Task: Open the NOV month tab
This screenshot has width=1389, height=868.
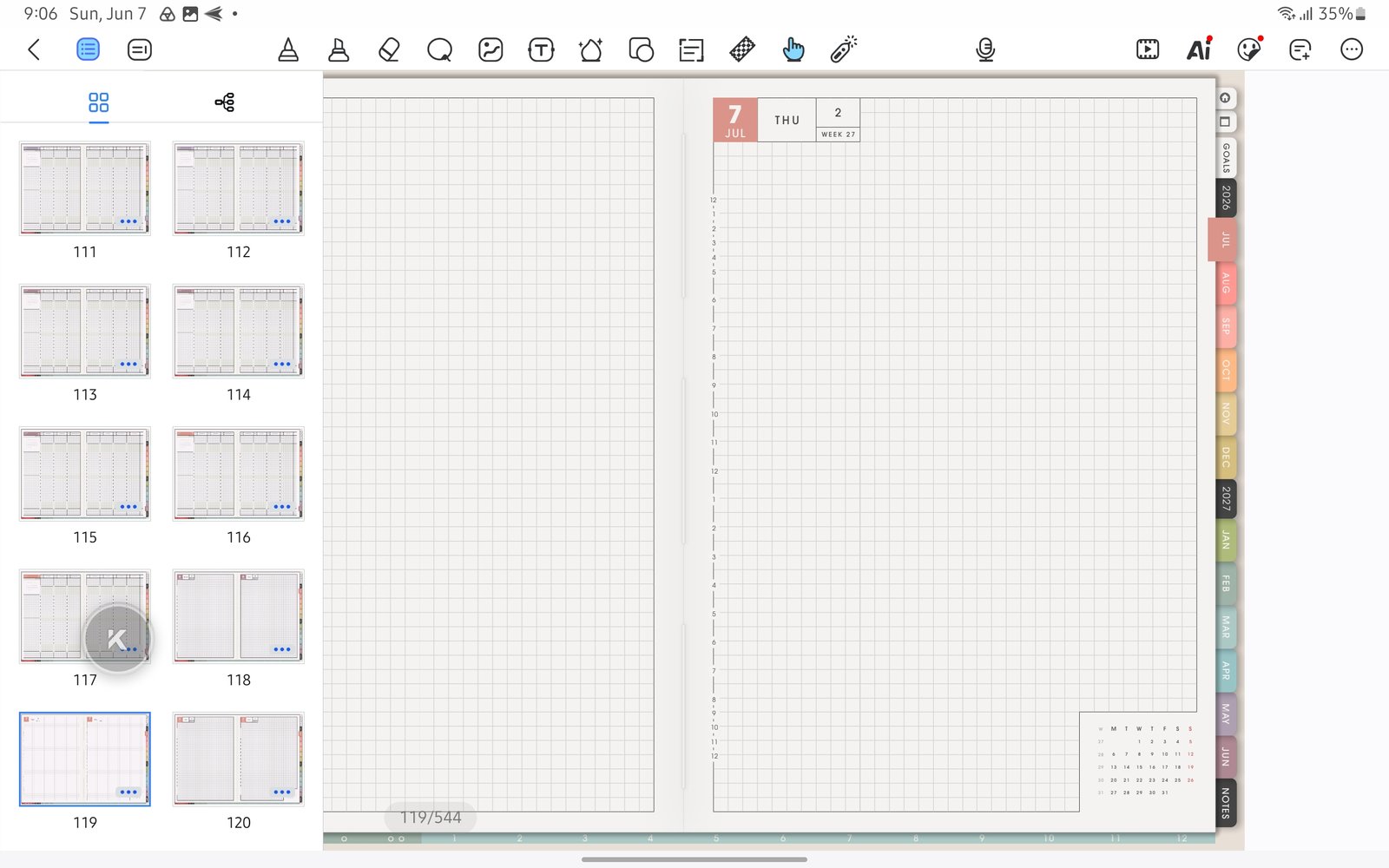Action: [1226, 413]
